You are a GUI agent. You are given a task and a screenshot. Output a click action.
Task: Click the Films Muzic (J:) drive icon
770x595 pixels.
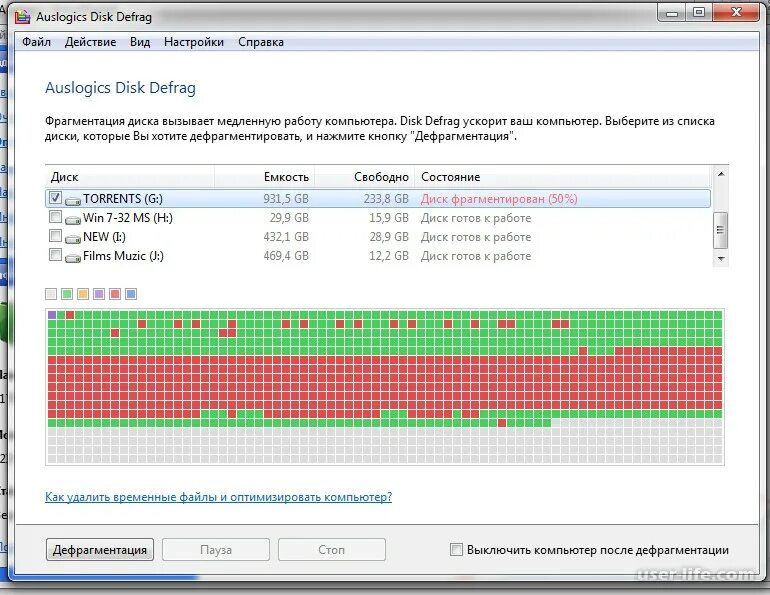[x=73, y=258]
